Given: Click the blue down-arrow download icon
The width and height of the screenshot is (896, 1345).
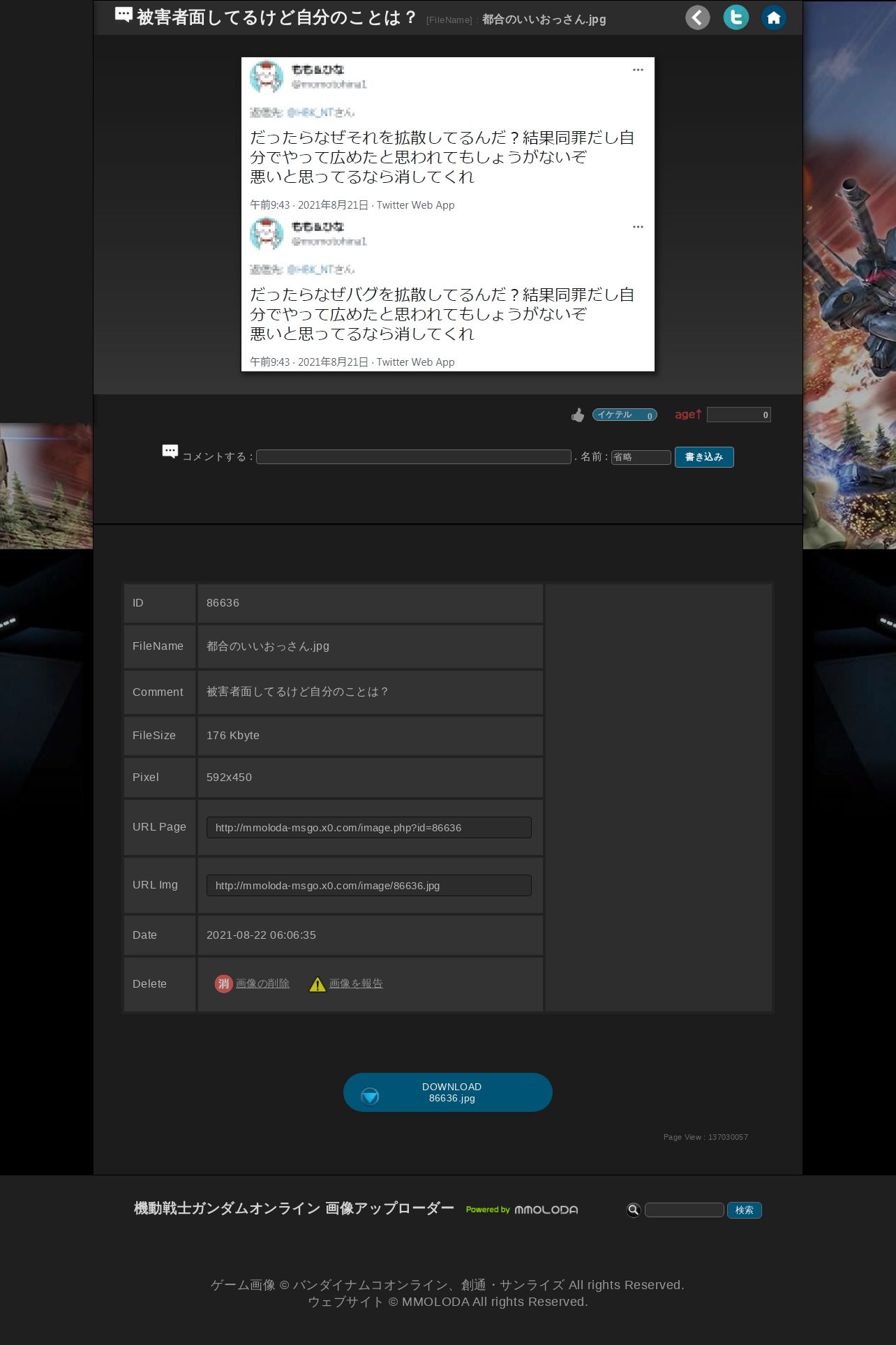Looking at the screenshot, I should tap(370, 1096).
